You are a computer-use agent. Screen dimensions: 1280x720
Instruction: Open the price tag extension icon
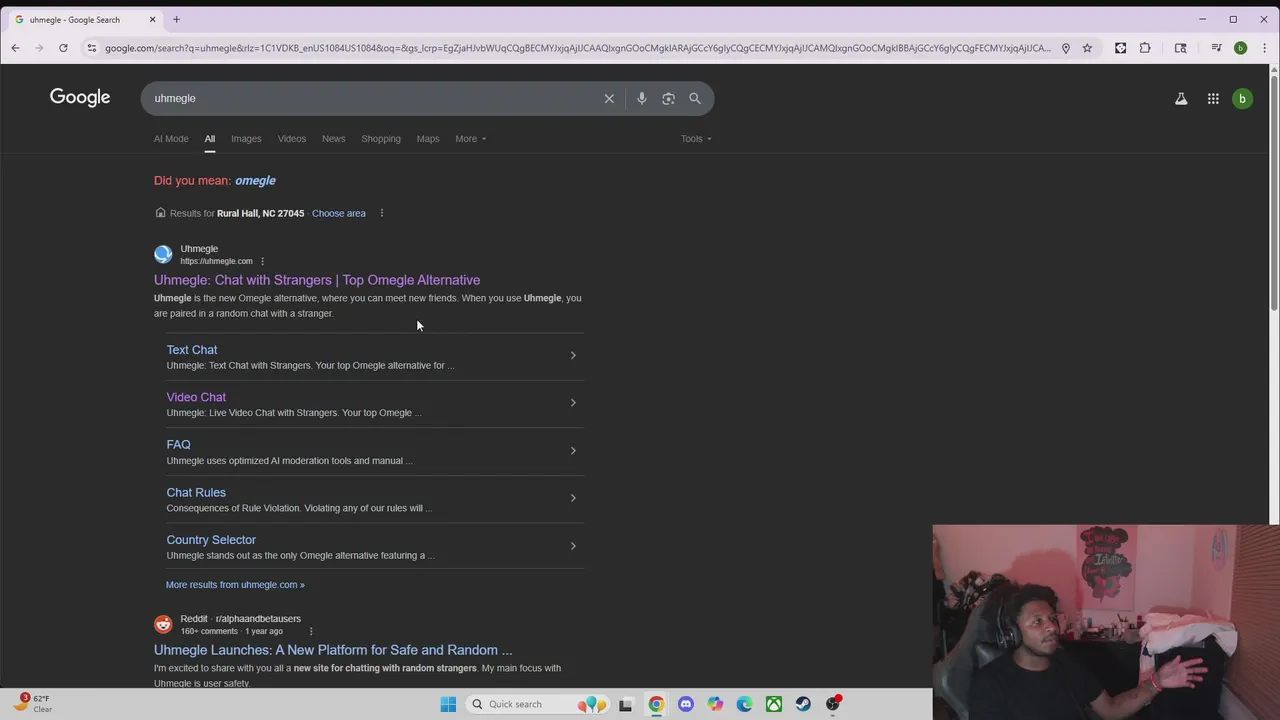coord(1120,48)
